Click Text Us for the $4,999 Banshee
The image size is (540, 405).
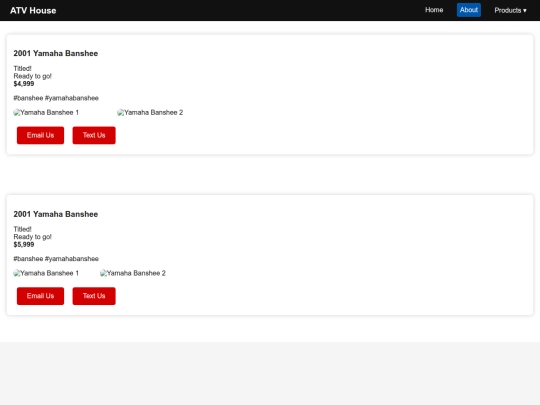[x=94, y=135]
